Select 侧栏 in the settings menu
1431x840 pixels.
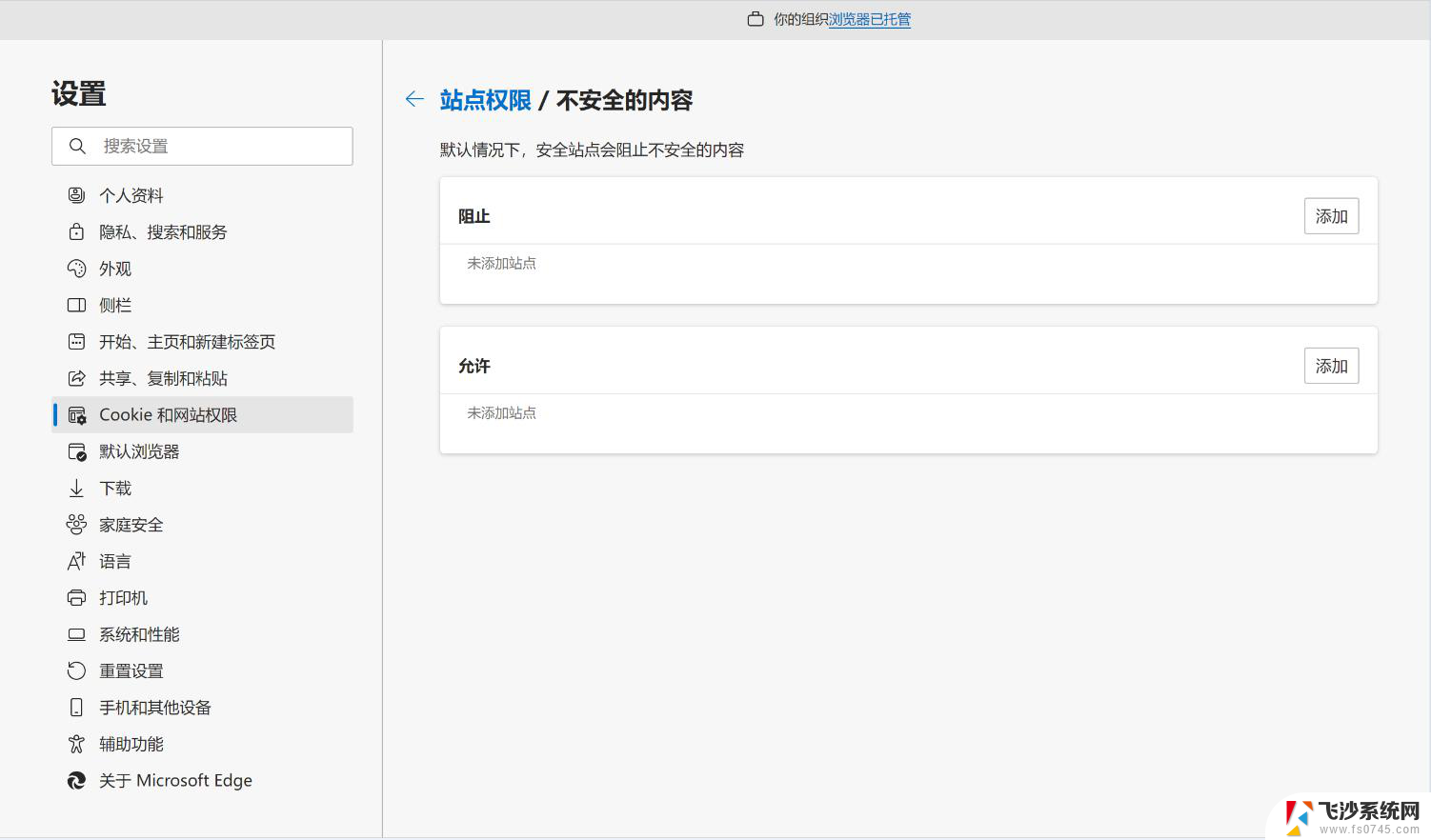point(202,305)
